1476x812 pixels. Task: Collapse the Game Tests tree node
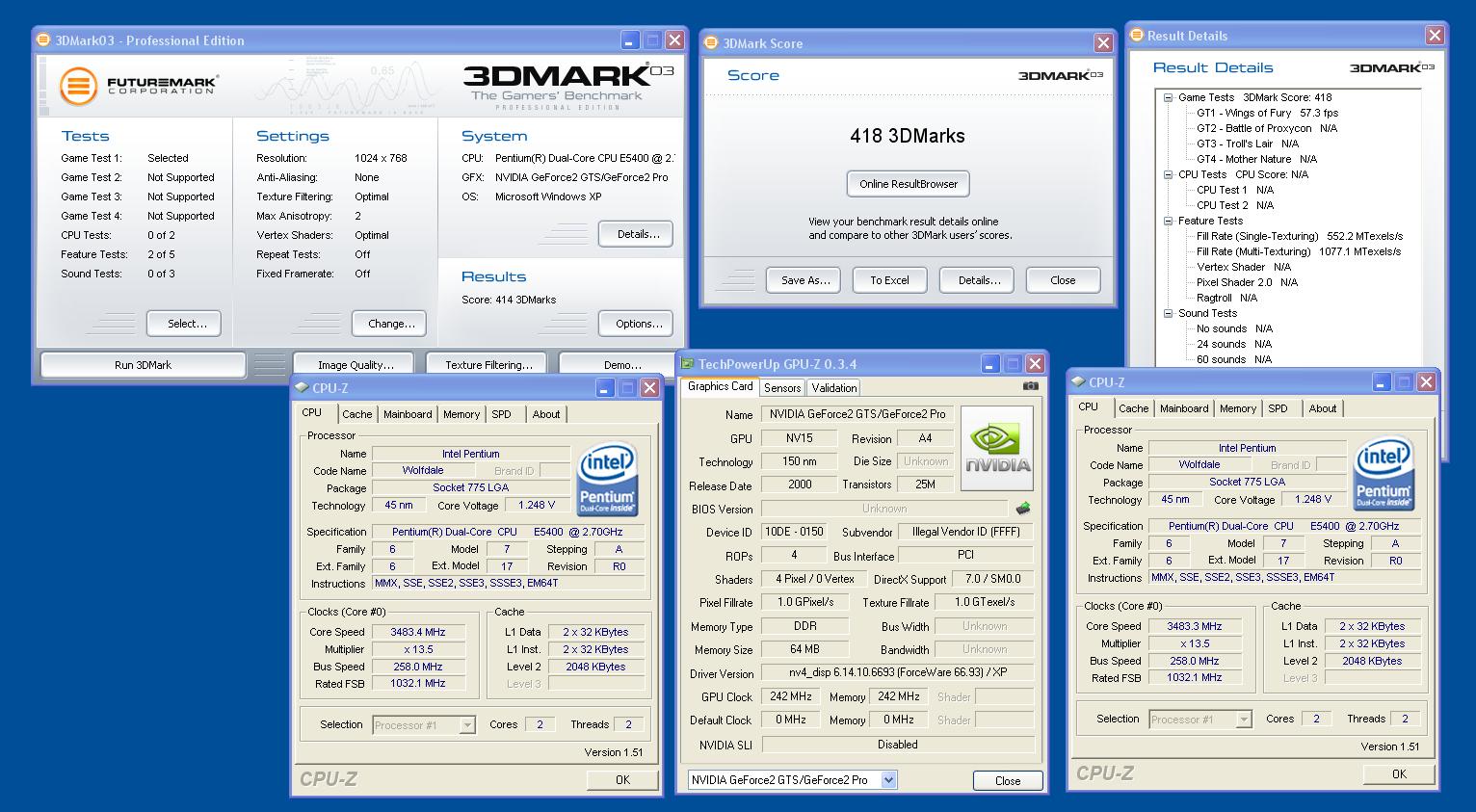pyautogui.click(x=1168, y=97)
